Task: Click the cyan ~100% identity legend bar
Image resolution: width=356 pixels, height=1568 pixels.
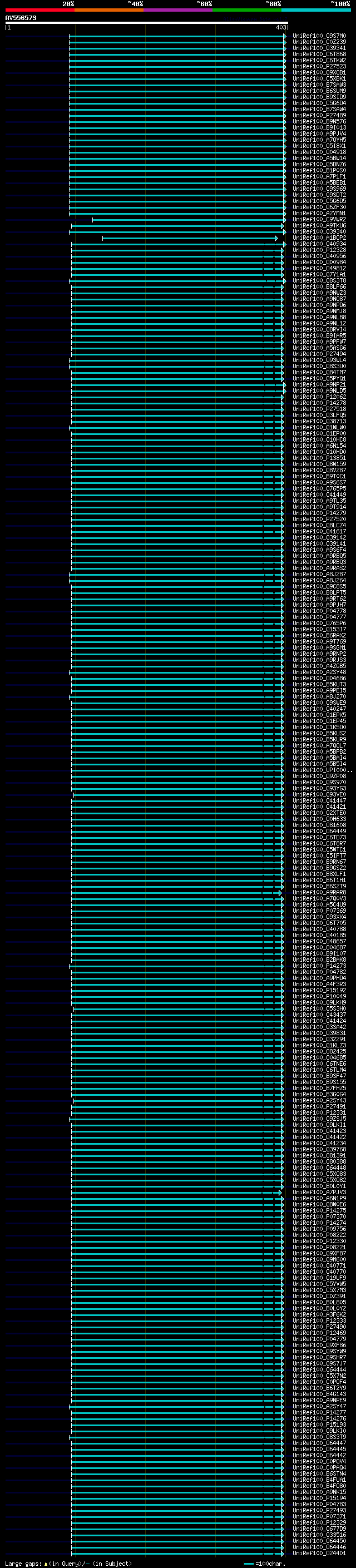Action: (316, 10)
